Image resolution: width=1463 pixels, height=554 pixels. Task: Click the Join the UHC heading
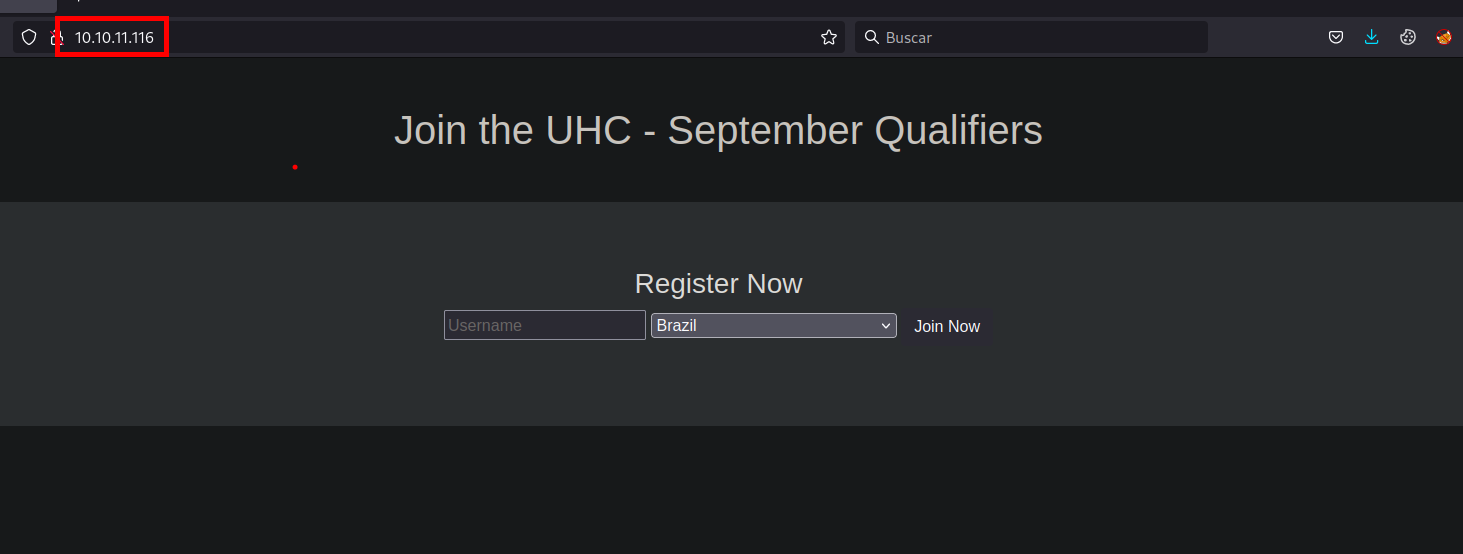(x=718, y=131)
